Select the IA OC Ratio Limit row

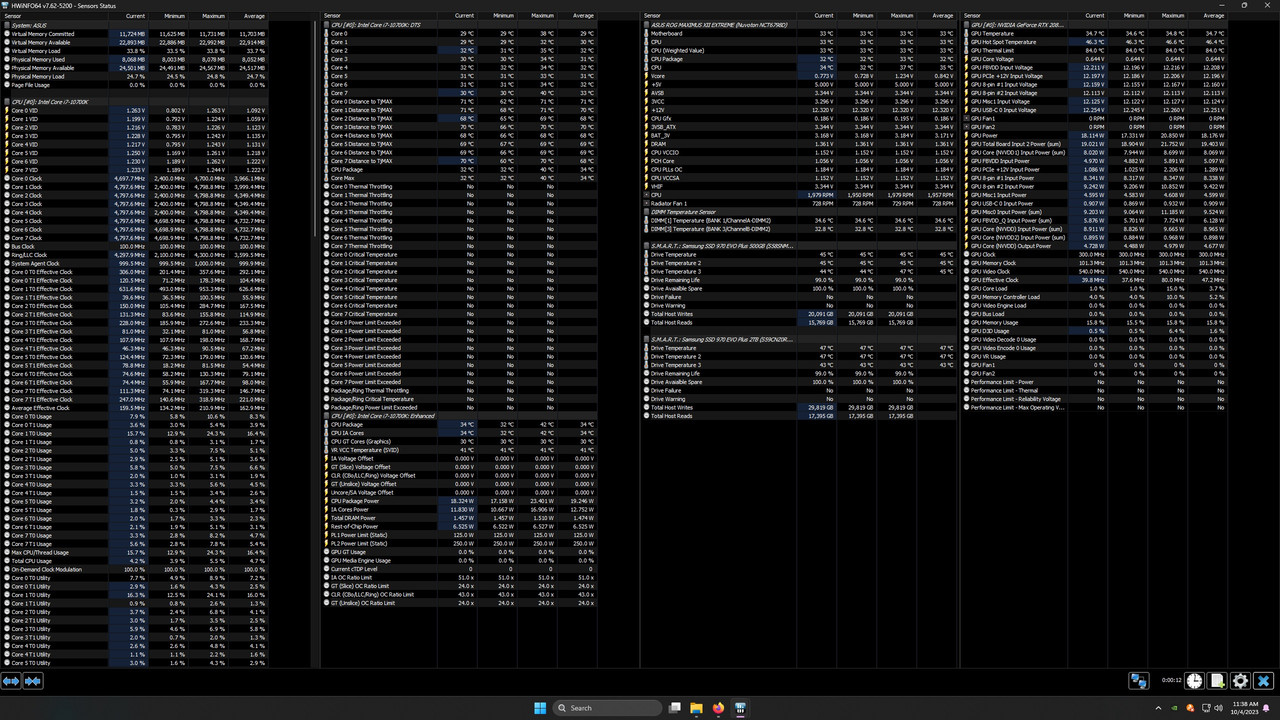pos(459,577)
